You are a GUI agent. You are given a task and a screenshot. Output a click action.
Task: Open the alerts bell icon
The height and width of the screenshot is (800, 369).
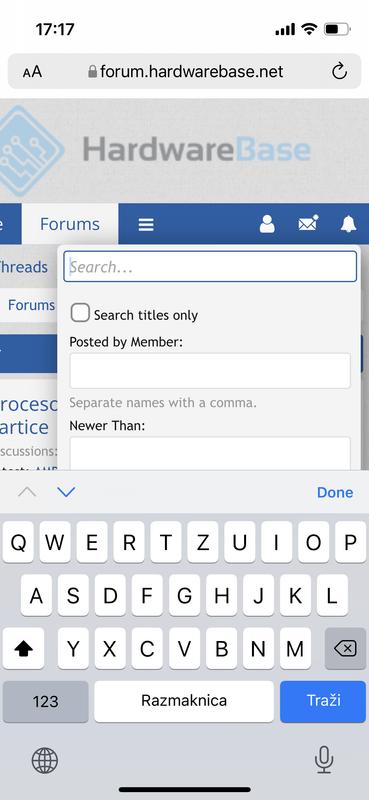349,223
